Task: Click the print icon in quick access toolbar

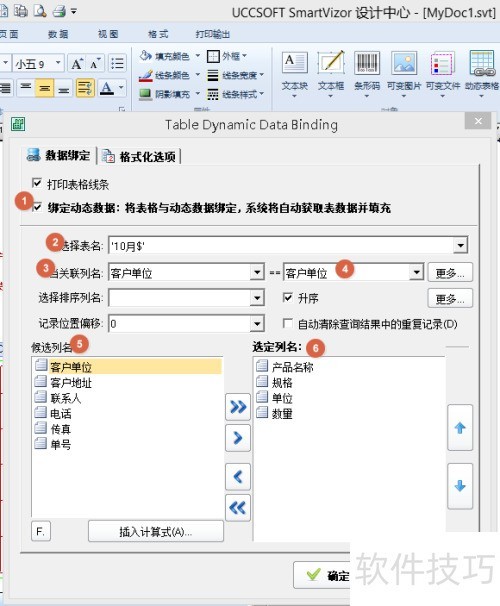Action: 60,11
